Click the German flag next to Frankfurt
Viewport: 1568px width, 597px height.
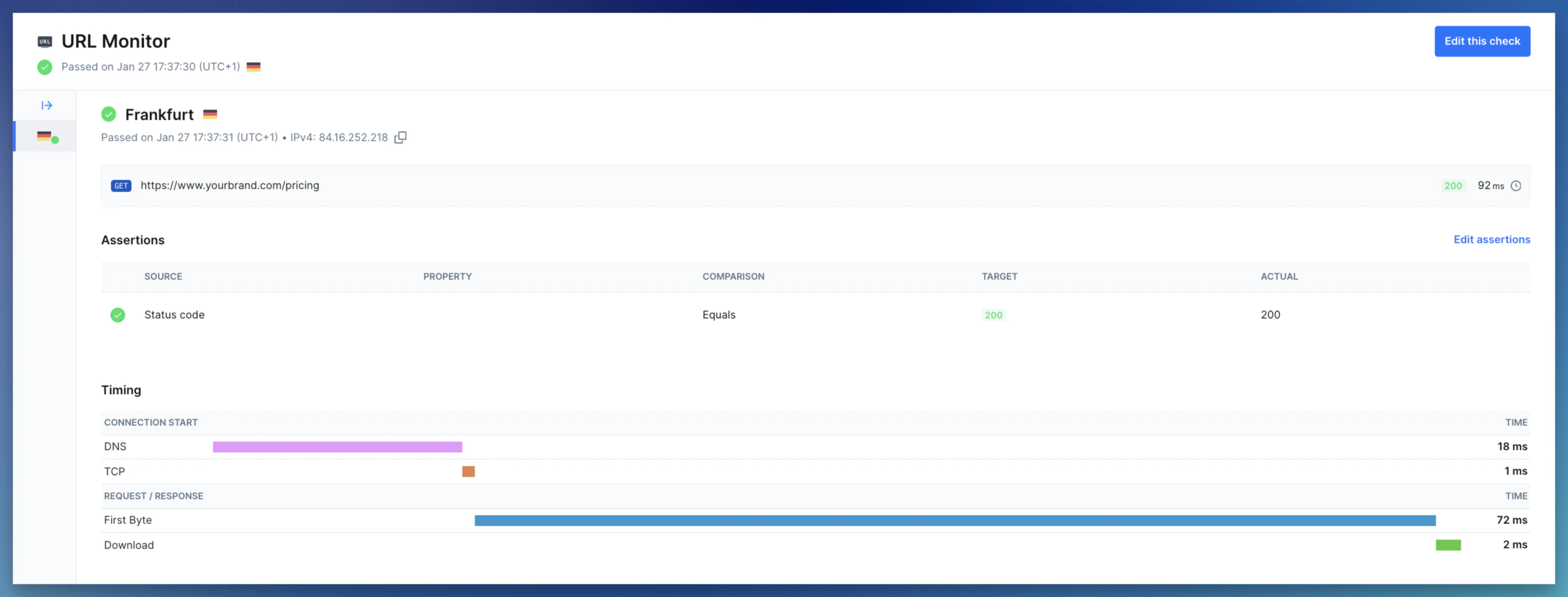click(x=210, y=114)
